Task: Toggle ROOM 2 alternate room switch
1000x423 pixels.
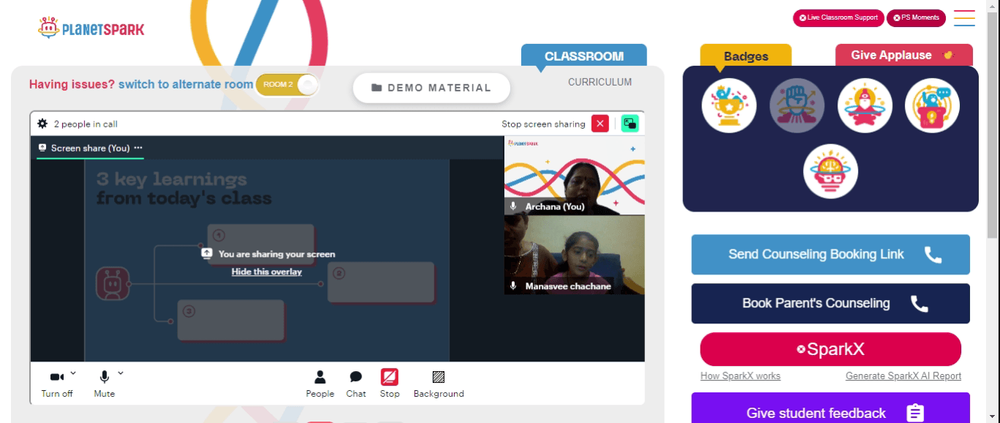Action: 287,85
